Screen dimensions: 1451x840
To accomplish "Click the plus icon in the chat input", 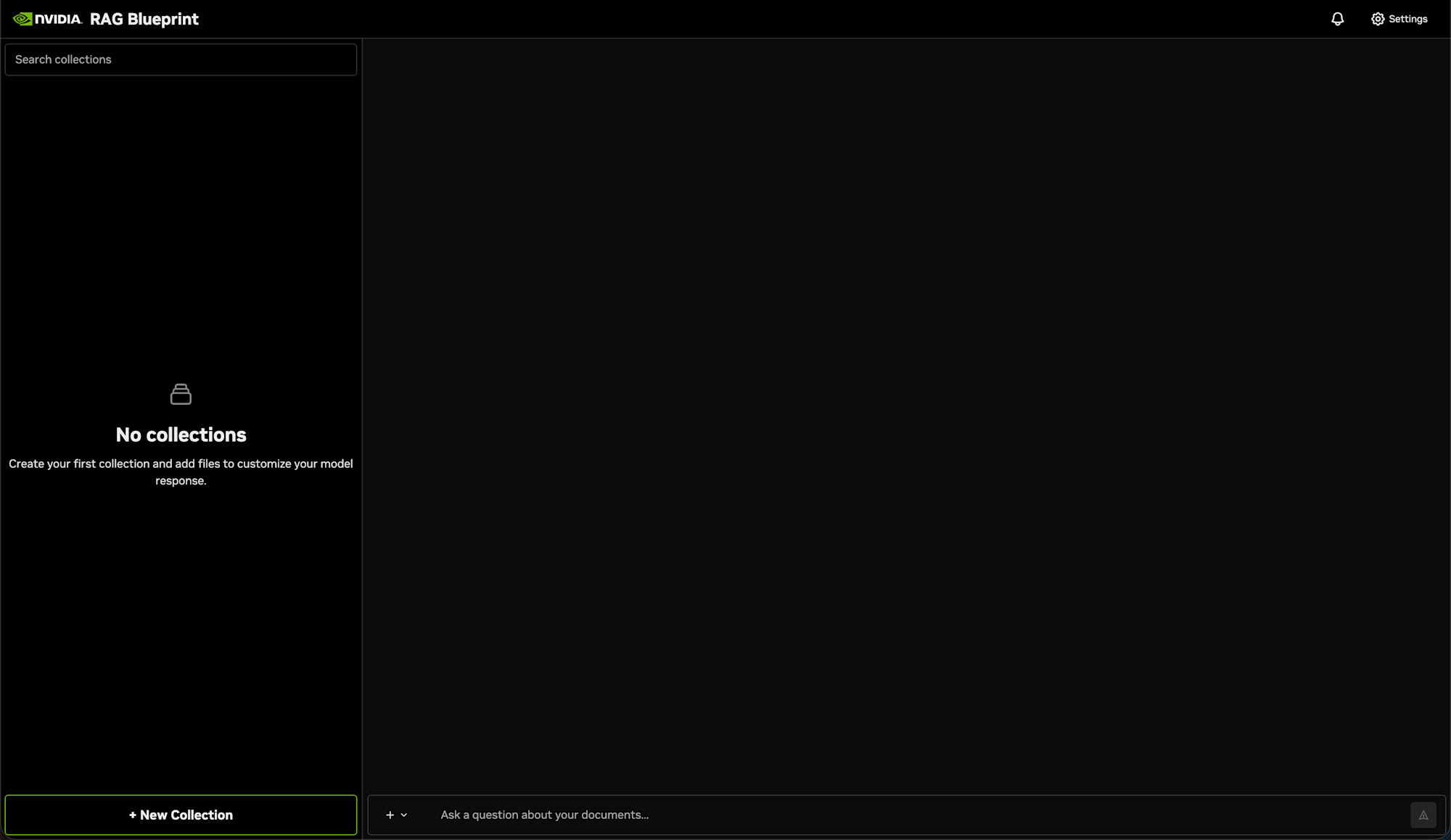I will (x=390, y=815).
